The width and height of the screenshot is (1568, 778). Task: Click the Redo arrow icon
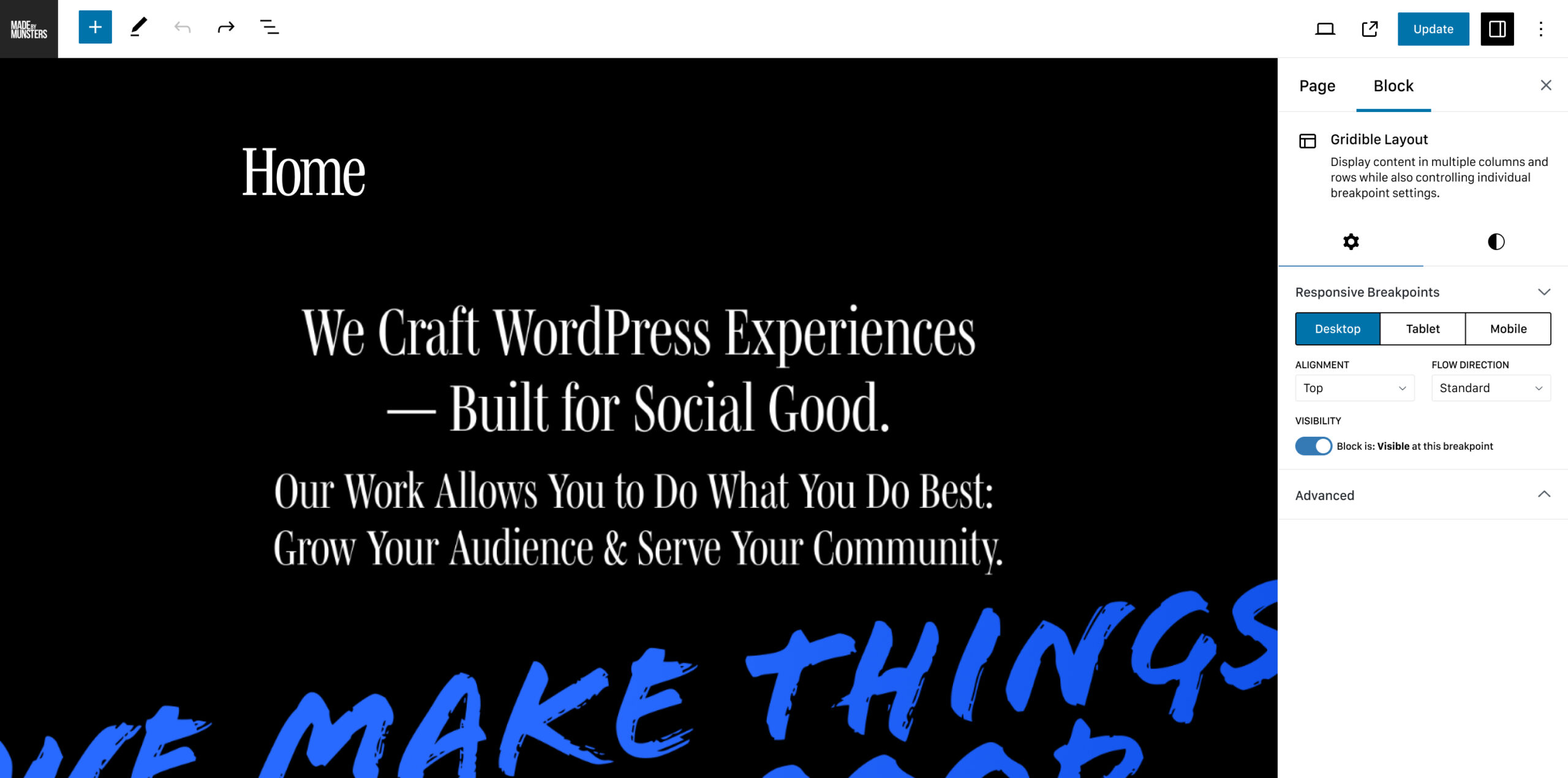coord(225,27)
